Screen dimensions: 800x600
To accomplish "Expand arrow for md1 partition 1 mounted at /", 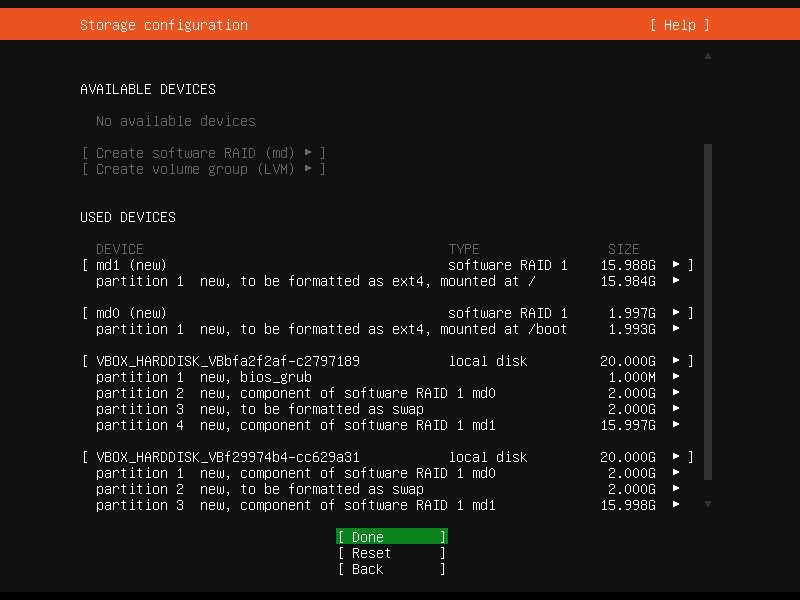I will [676, 281].
